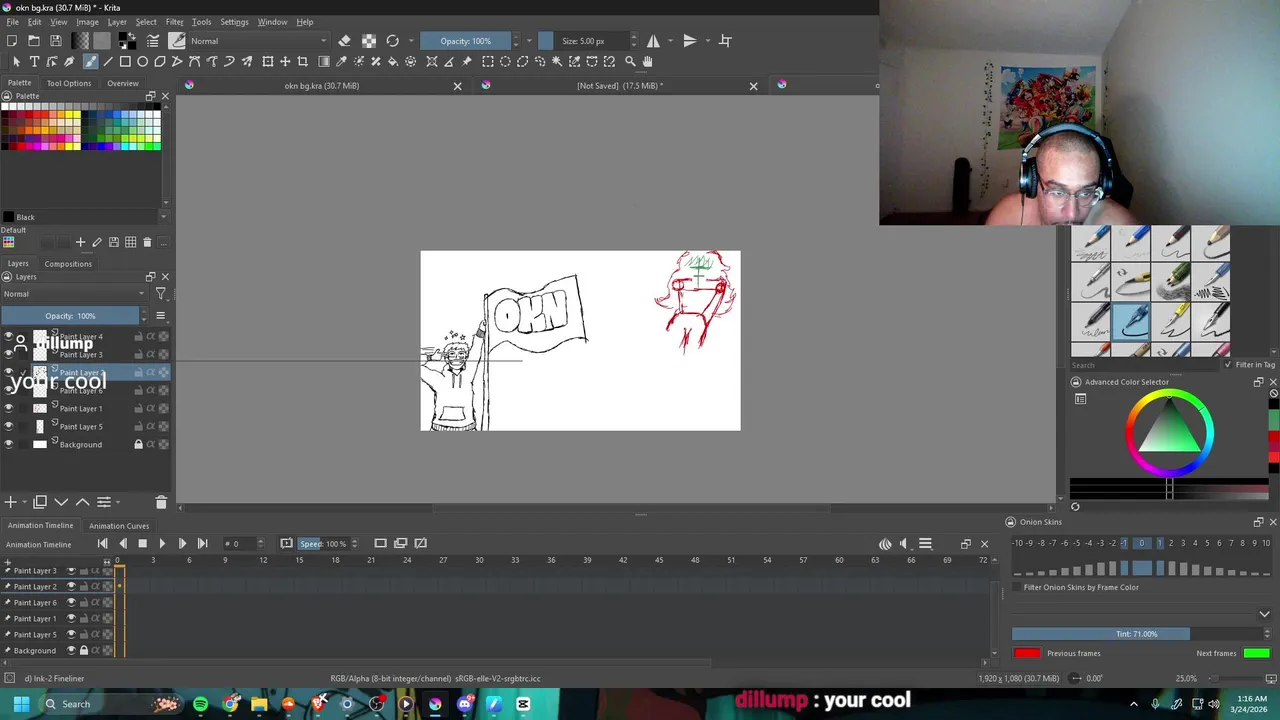Open the brush editor icon
The height and width of the screenshot is (720, 1280).
tap(153, 41)
